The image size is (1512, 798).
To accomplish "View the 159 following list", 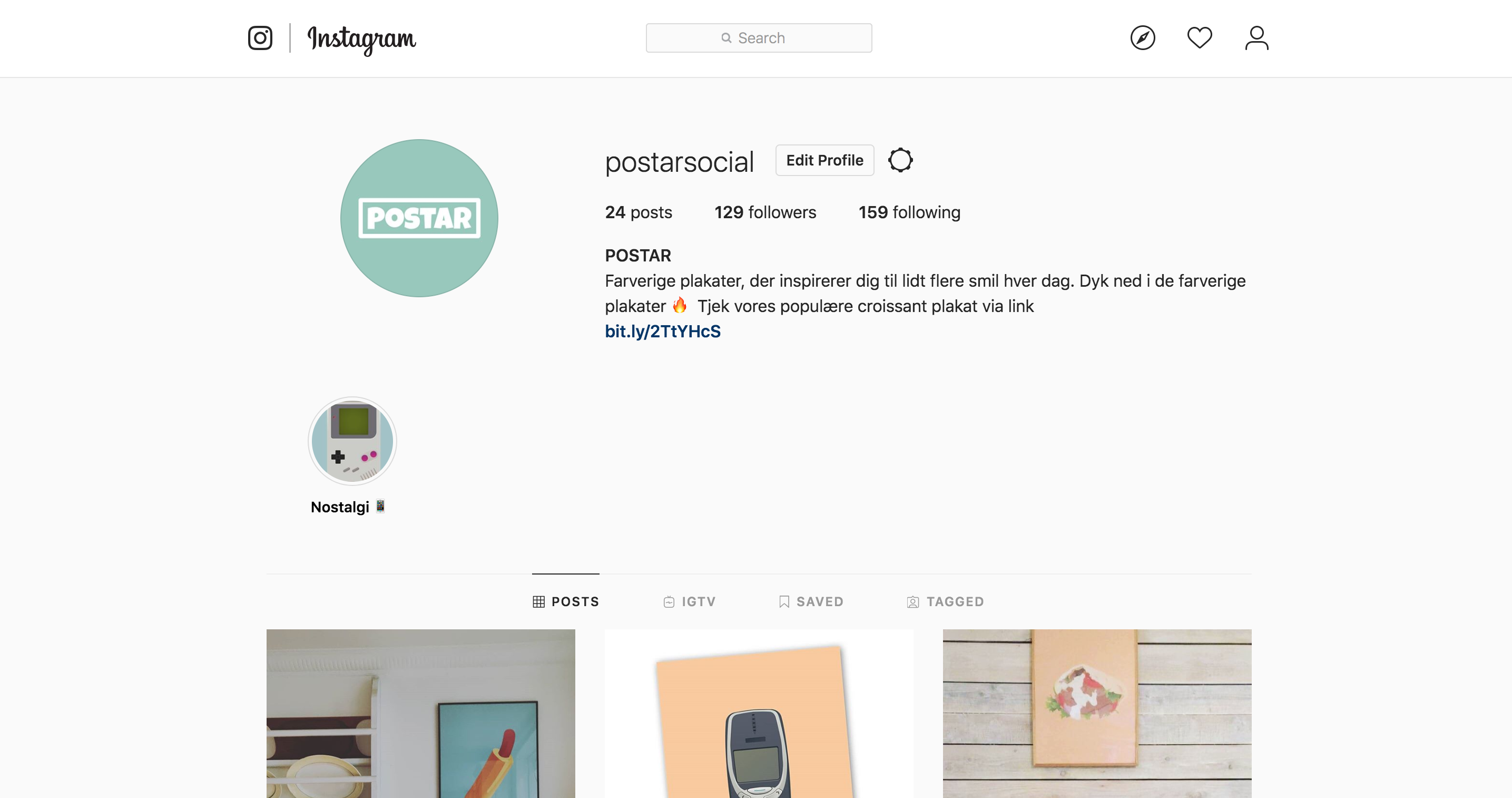I will 909,212.
